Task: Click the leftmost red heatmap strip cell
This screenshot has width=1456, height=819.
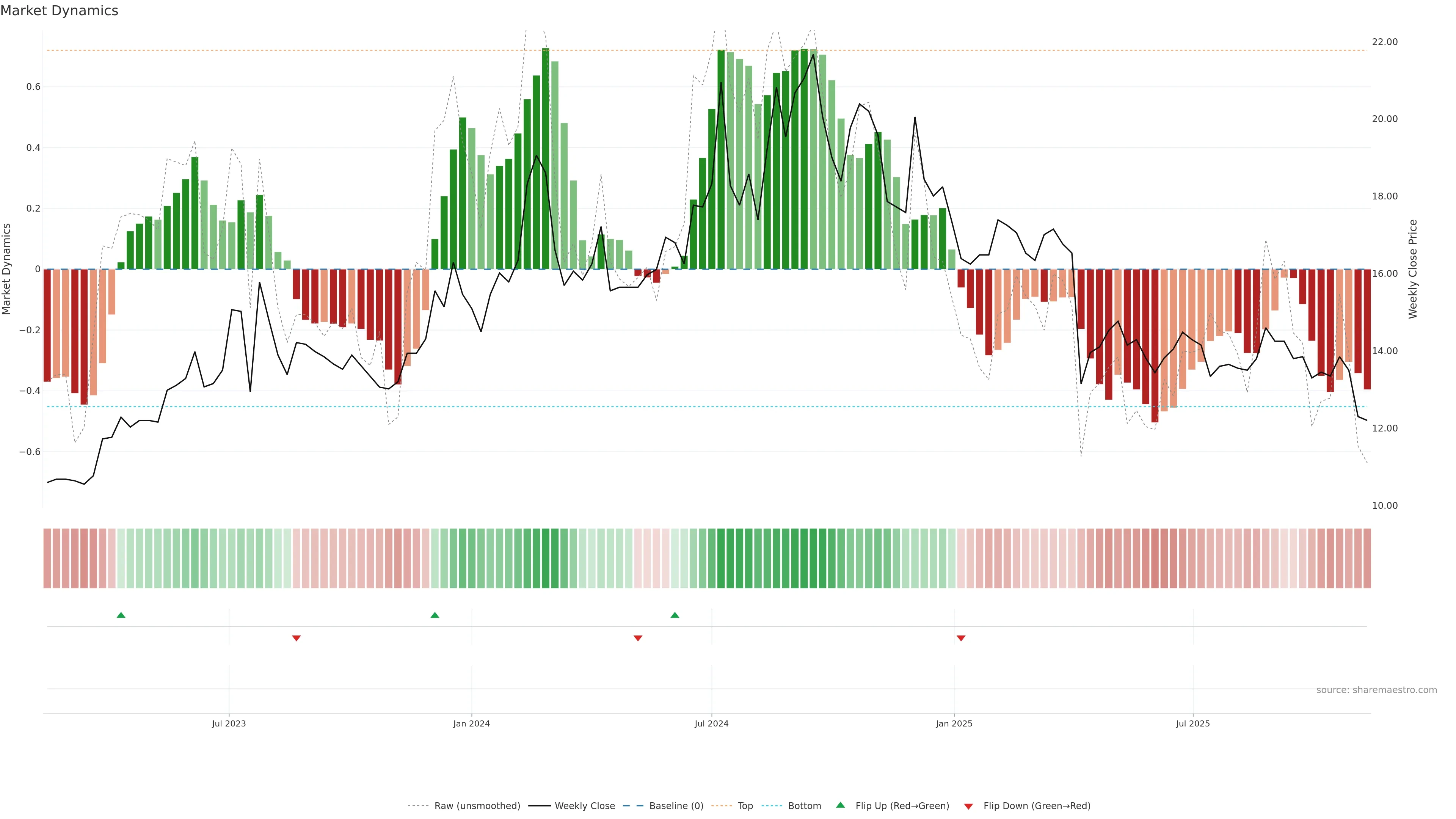Action: [47, 559]
